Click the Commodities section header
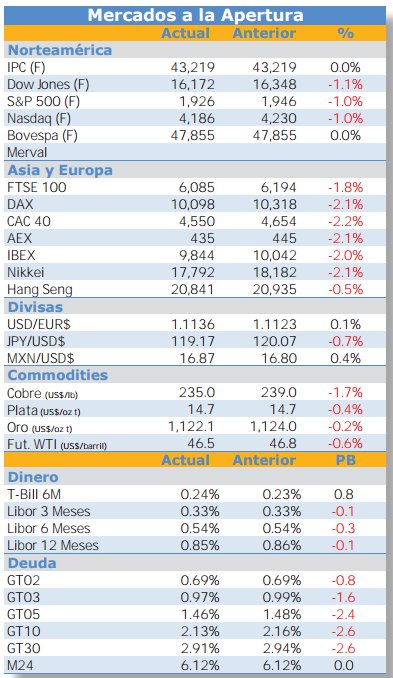393x678 pixels. coord(58,375)
